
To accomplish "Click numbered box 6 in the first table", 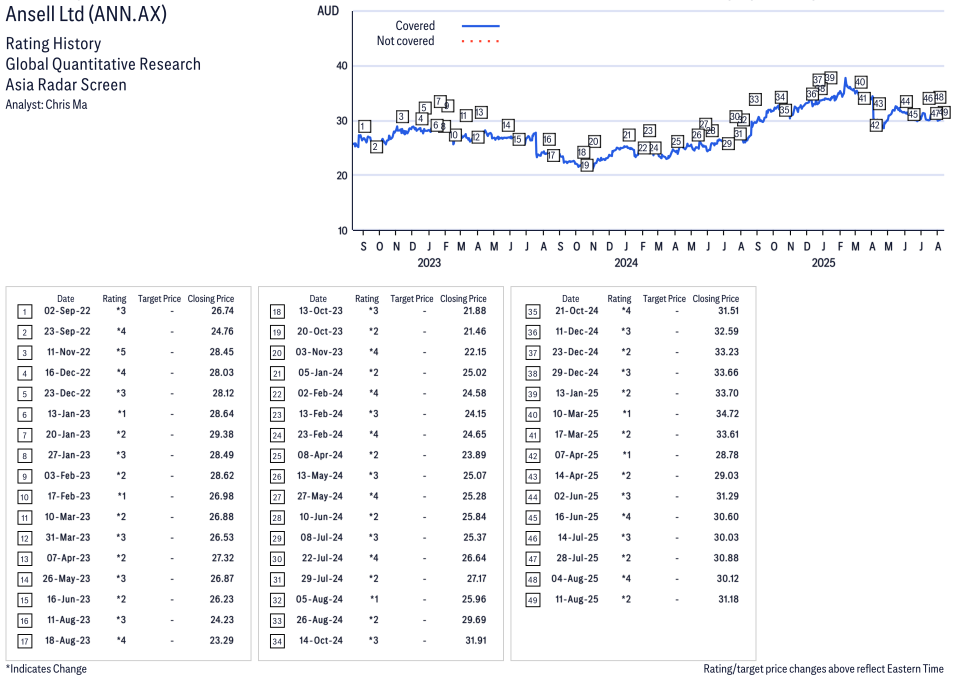I will [24, 415].
